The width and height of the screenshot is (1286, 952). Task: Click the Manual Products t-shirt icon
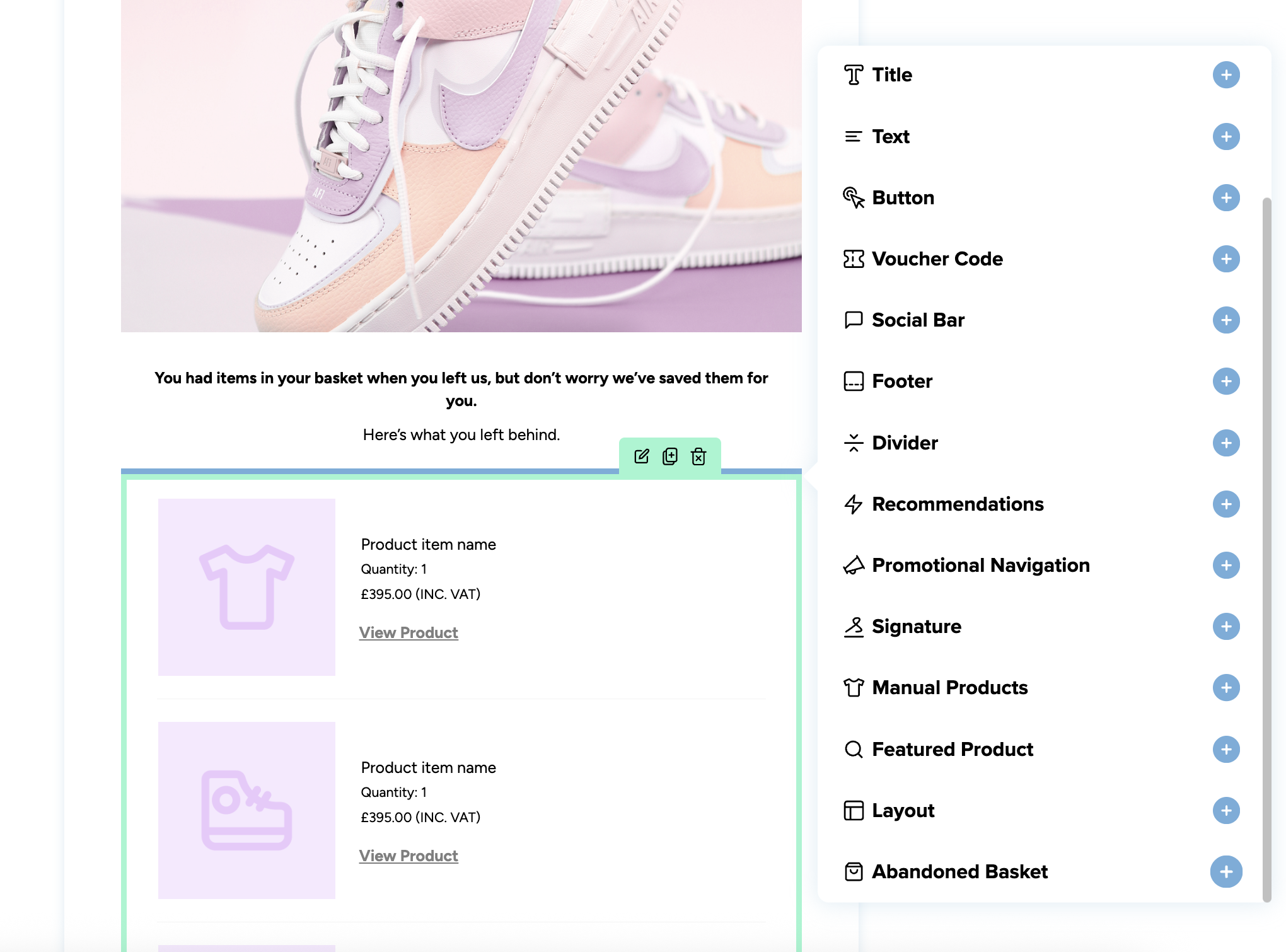pyautogui.click(x=854, y=687)
